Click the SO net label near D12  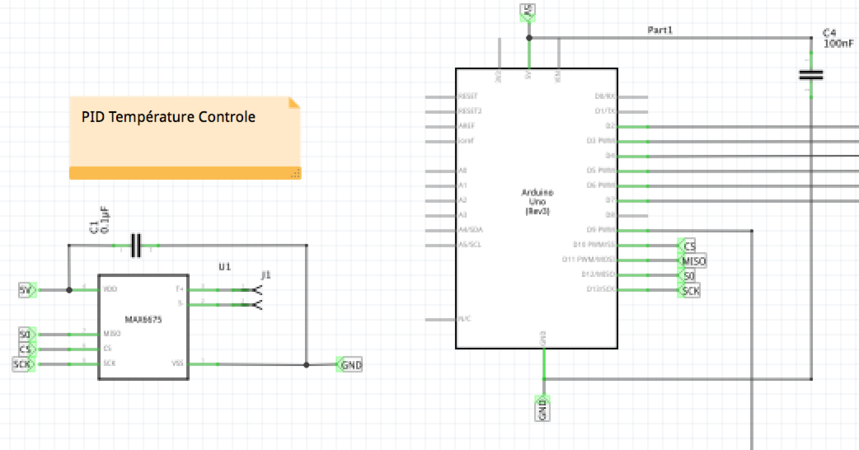(688, 275)
